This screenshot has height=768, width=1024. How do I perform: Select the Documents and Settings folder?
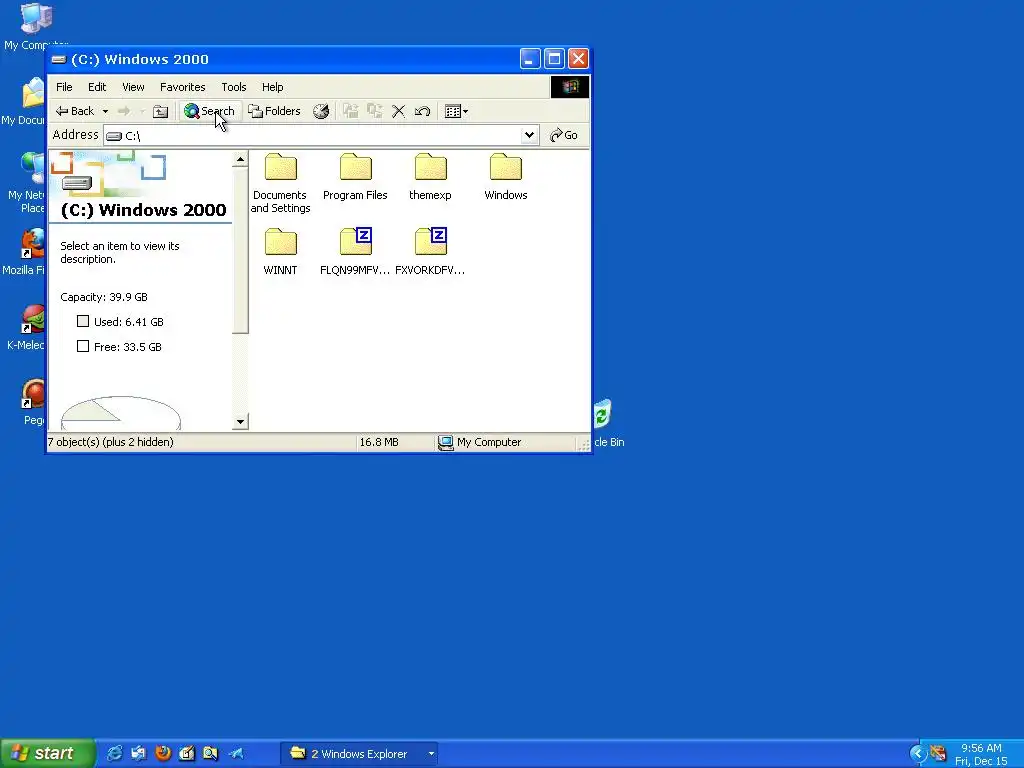pos(280,184)
